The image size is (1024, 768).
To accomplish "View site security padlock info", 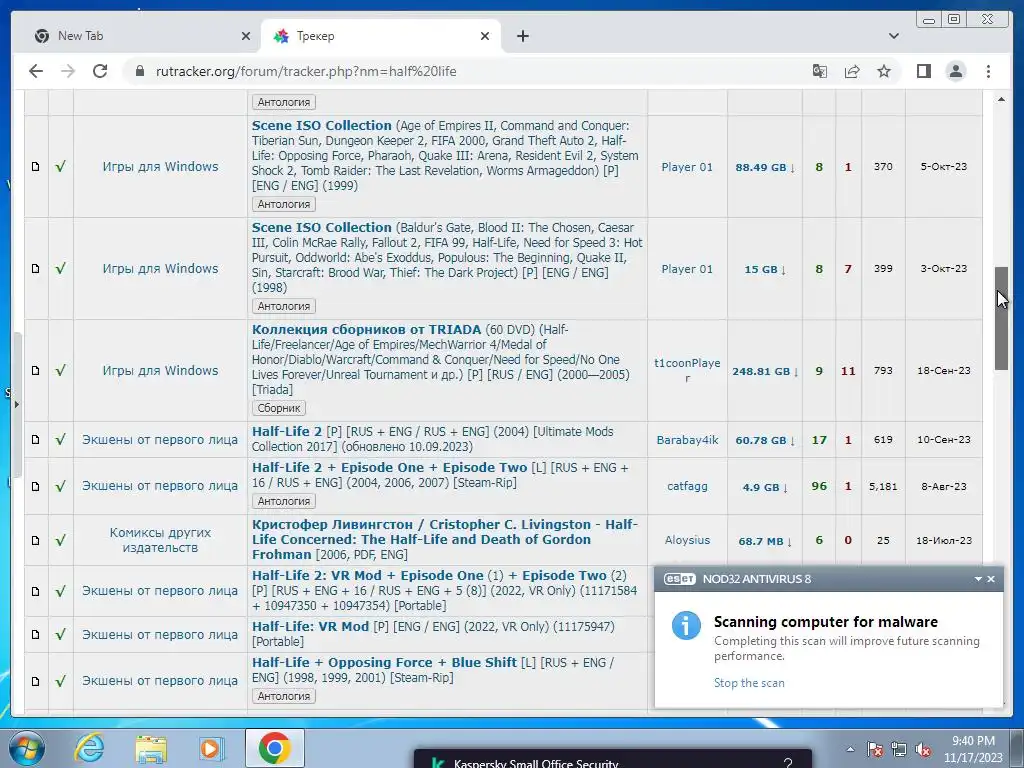I will [x=139, y=71].
